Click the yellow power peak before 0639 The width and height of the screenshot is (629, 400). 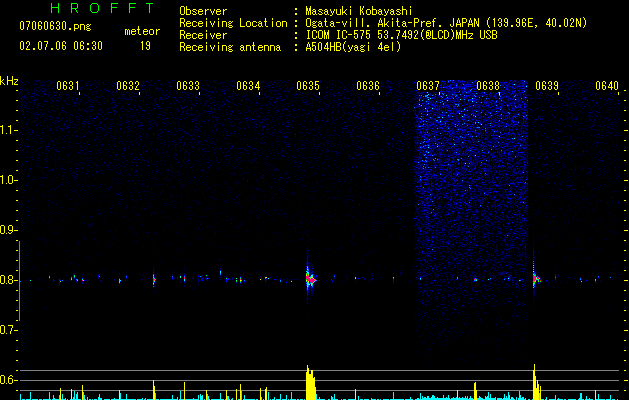click(536, 382)
